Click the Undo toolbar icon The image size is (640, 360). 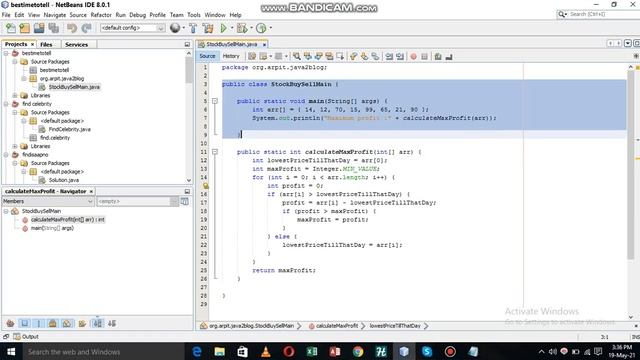tap(72, 28)
